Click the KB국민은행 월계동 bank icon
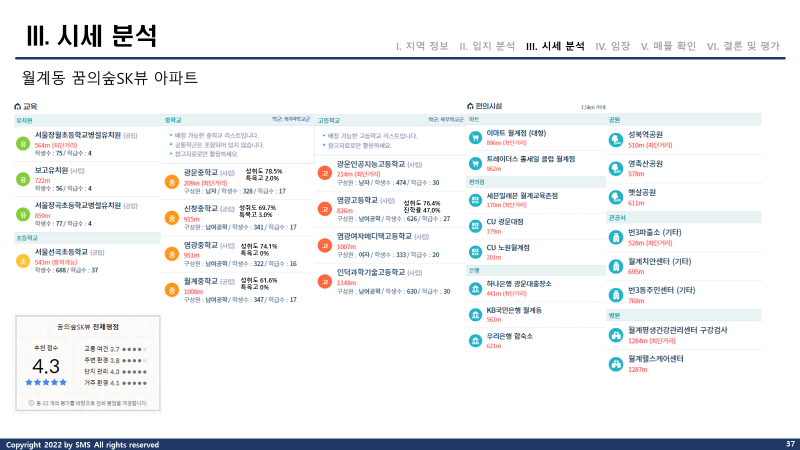The height and width of the screenshot is (450, 800). click(475, 315)
